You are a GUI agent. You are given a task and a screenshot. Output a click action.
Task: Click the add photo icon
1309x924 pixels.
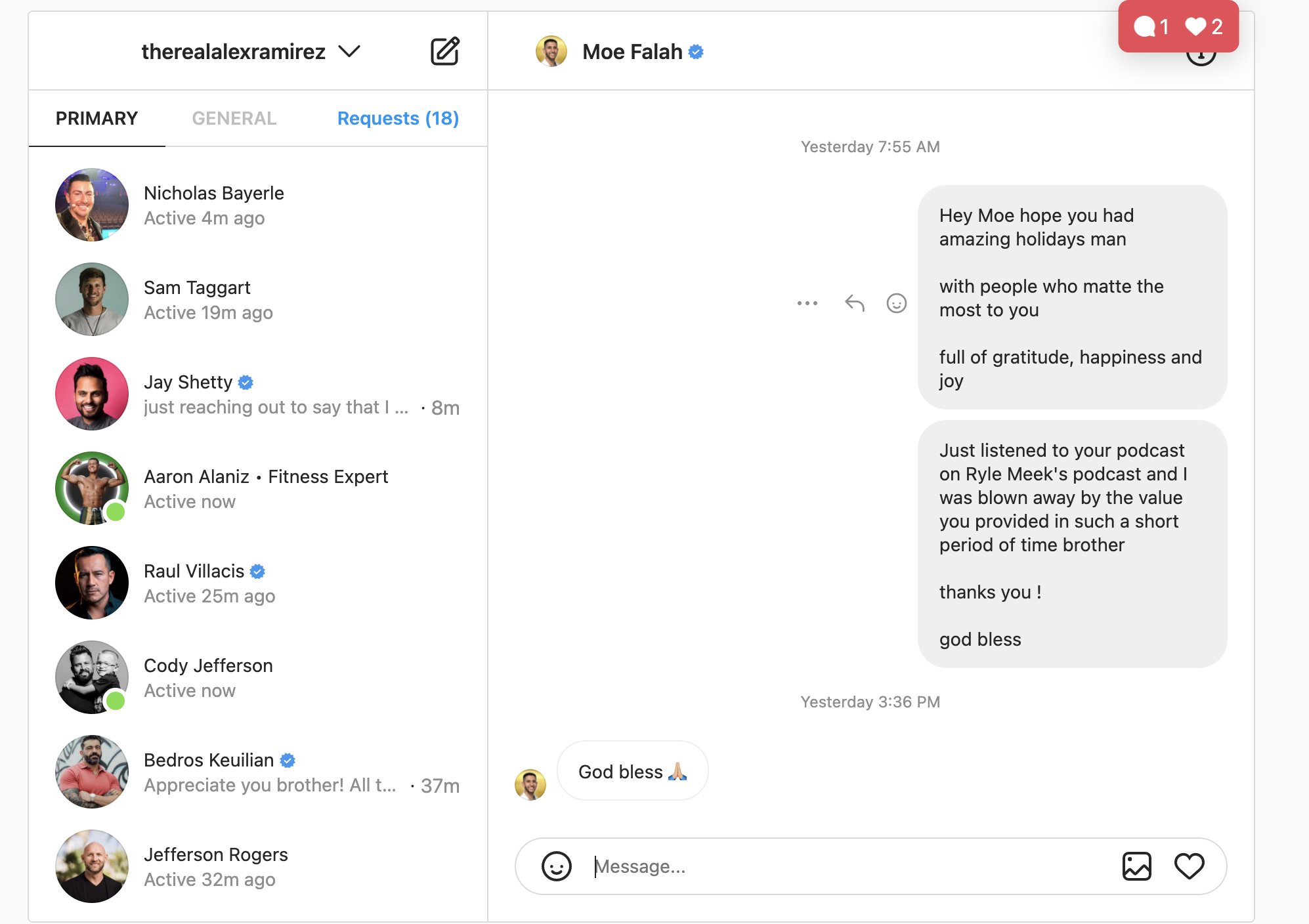[x=1136, y=866]
